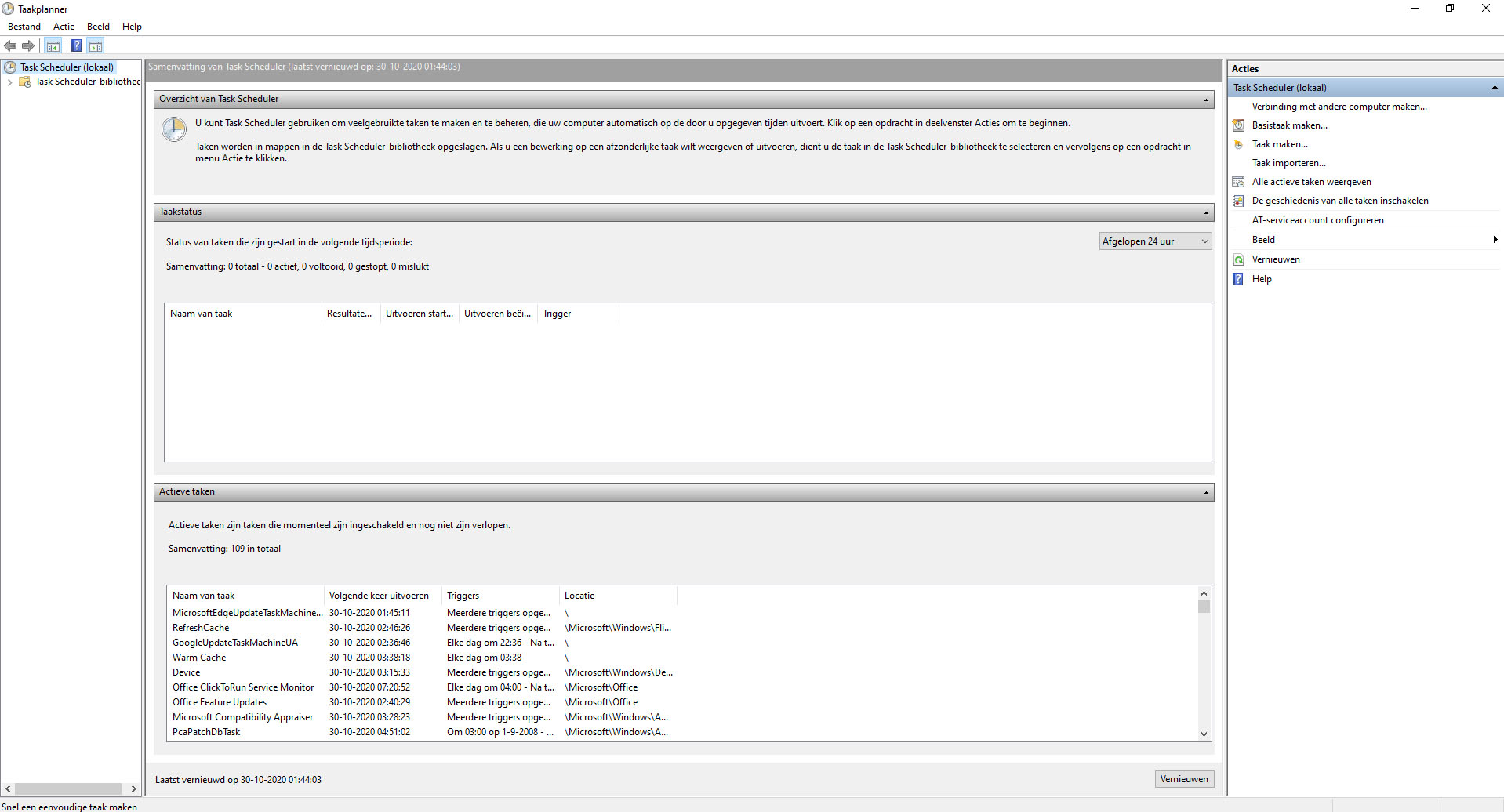1504x812 pixels.
Task: Click the Task Scheduler-bibliotheek folder icon
Action: click(x=25, y=82)
